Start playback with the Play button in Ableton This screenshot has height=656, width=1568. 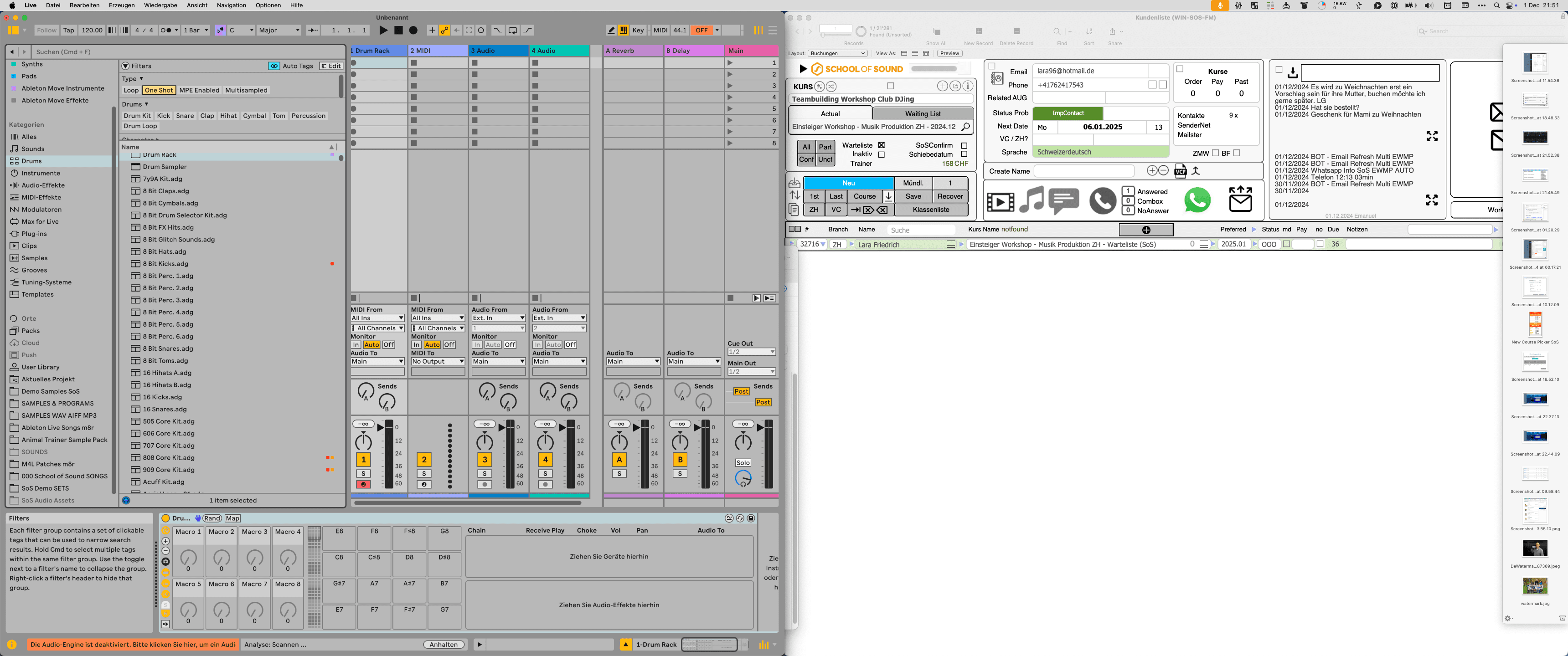[383, 30]
